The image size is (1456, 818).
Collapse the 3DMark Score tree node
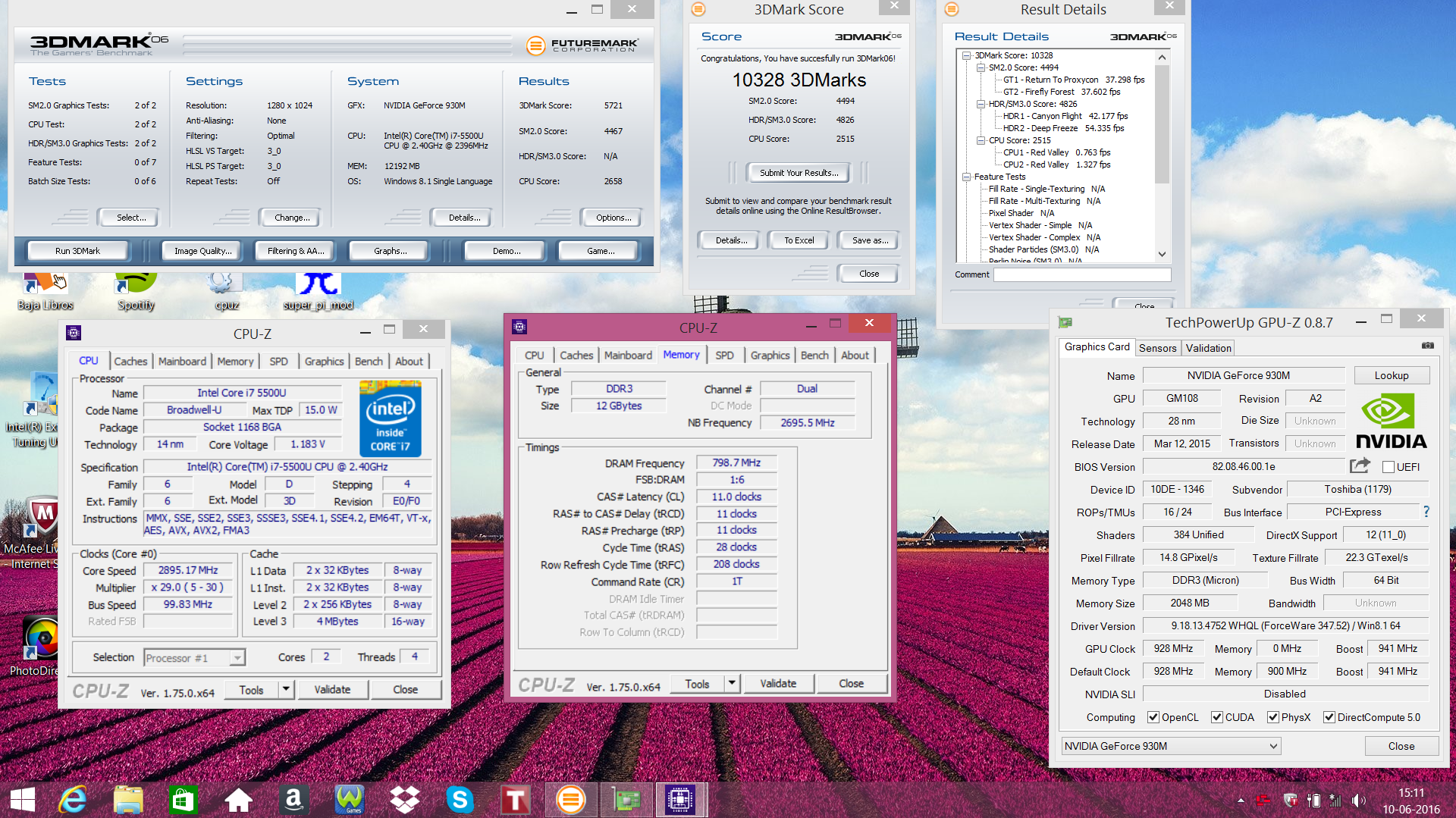click(x=966, y=55)
